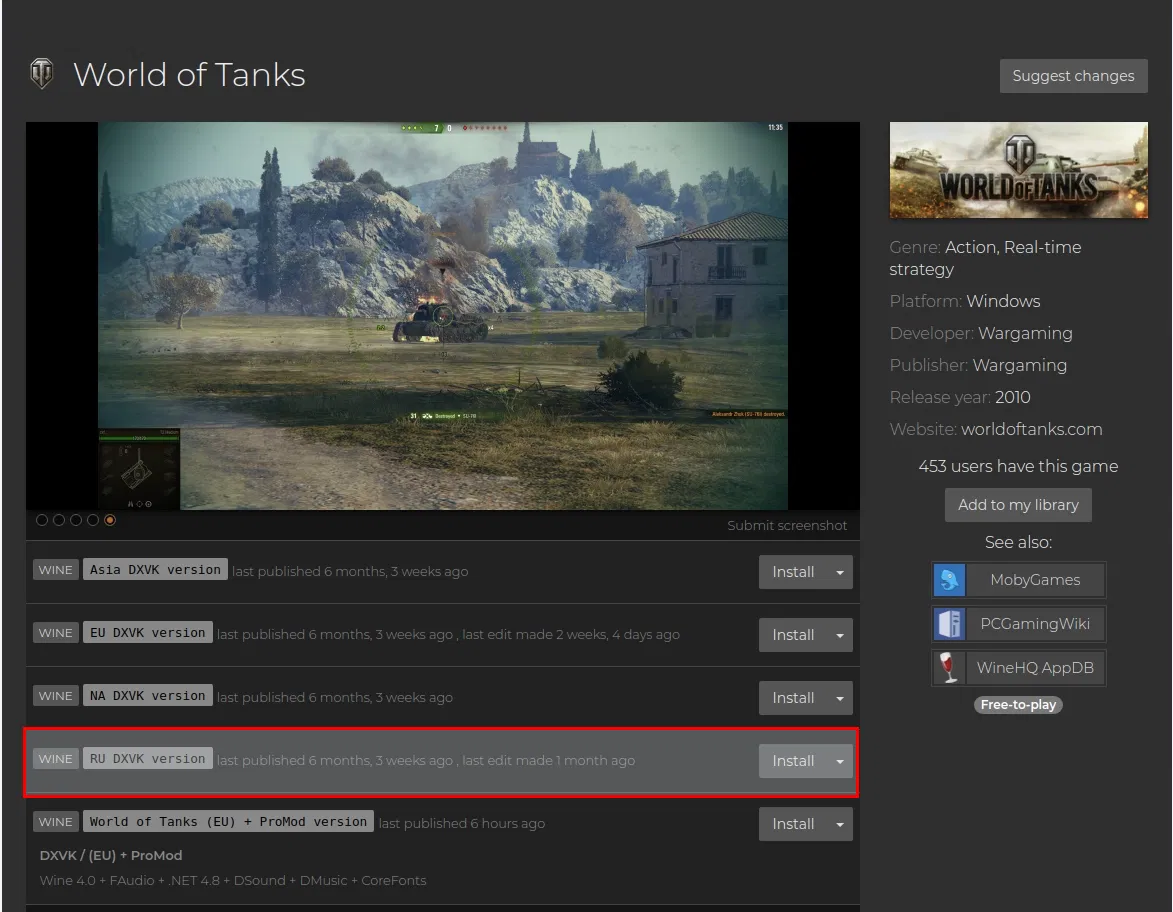Click the World of Tanks page title

click(189, 75)
